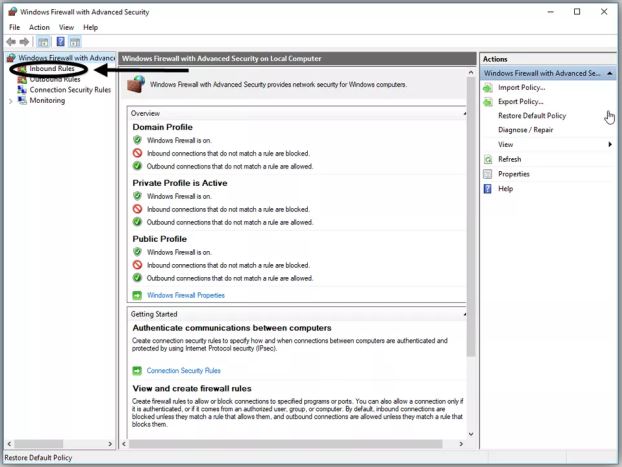Click the Private Profile firewall-on shield icon
622x467 pixels.
[x=137, y=196]
